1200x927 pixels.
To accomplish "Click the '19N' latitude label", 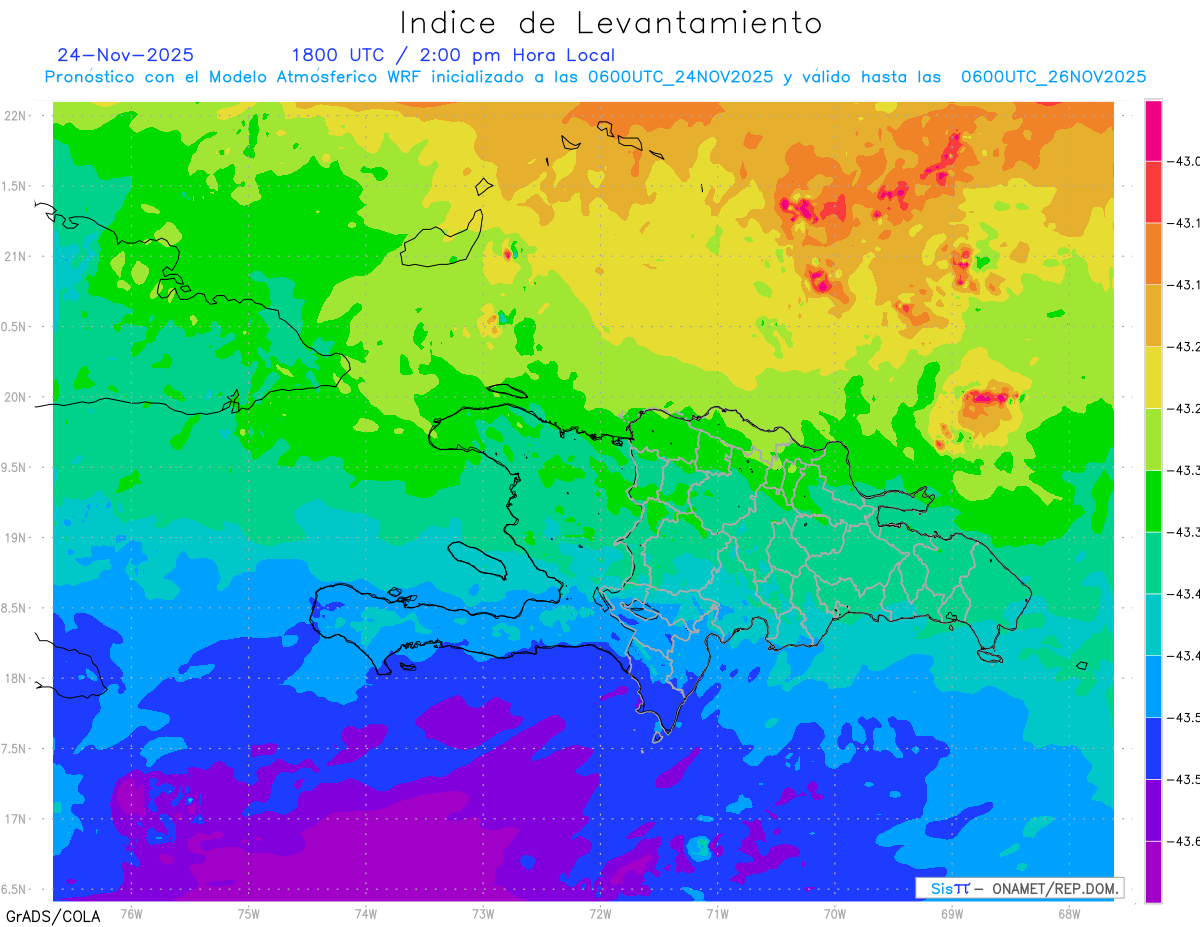I will [x=16, y=538].
